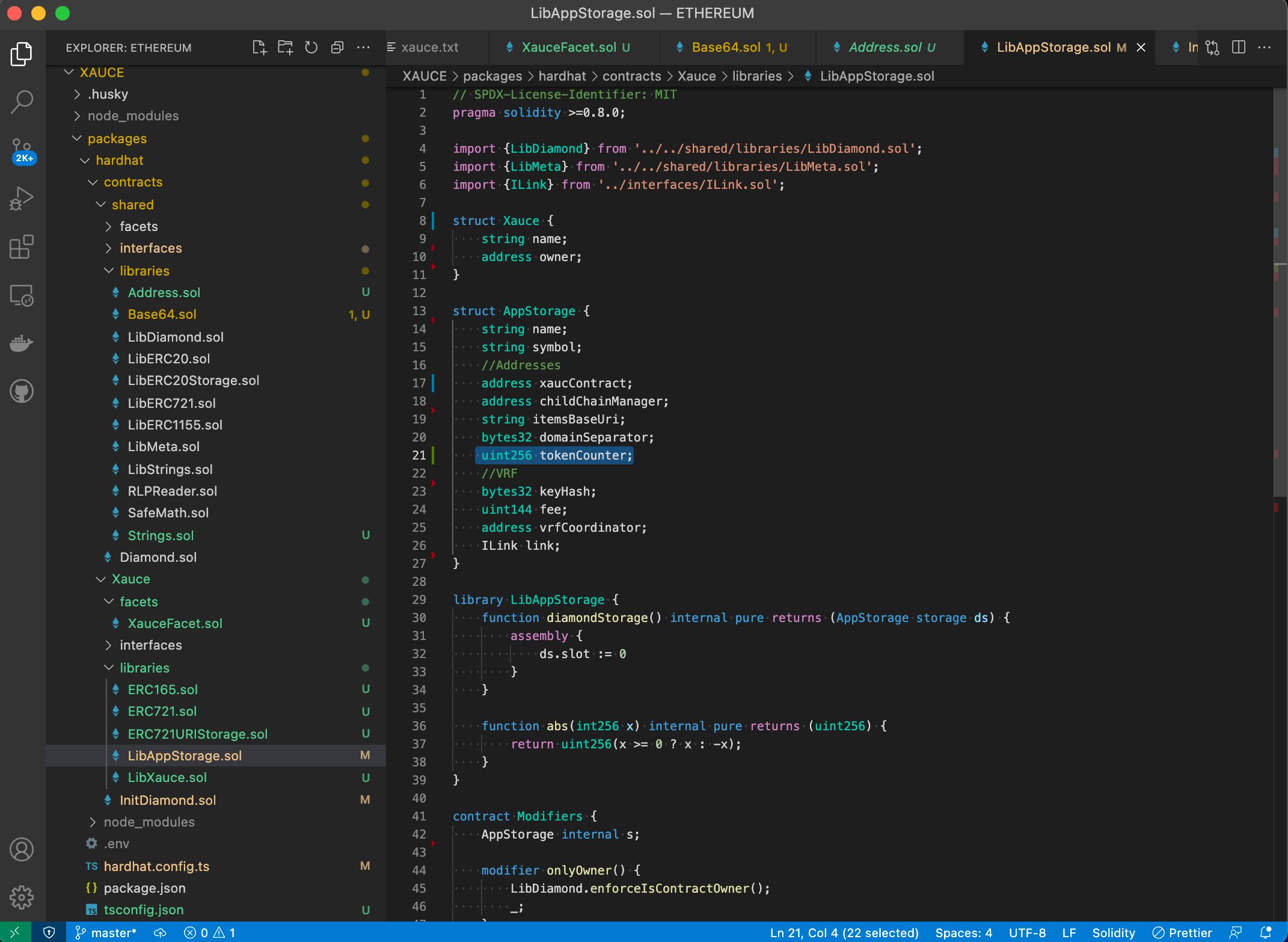Open the Docker view
Screen dimensions: 1288x942
click(x=22, y=343)
